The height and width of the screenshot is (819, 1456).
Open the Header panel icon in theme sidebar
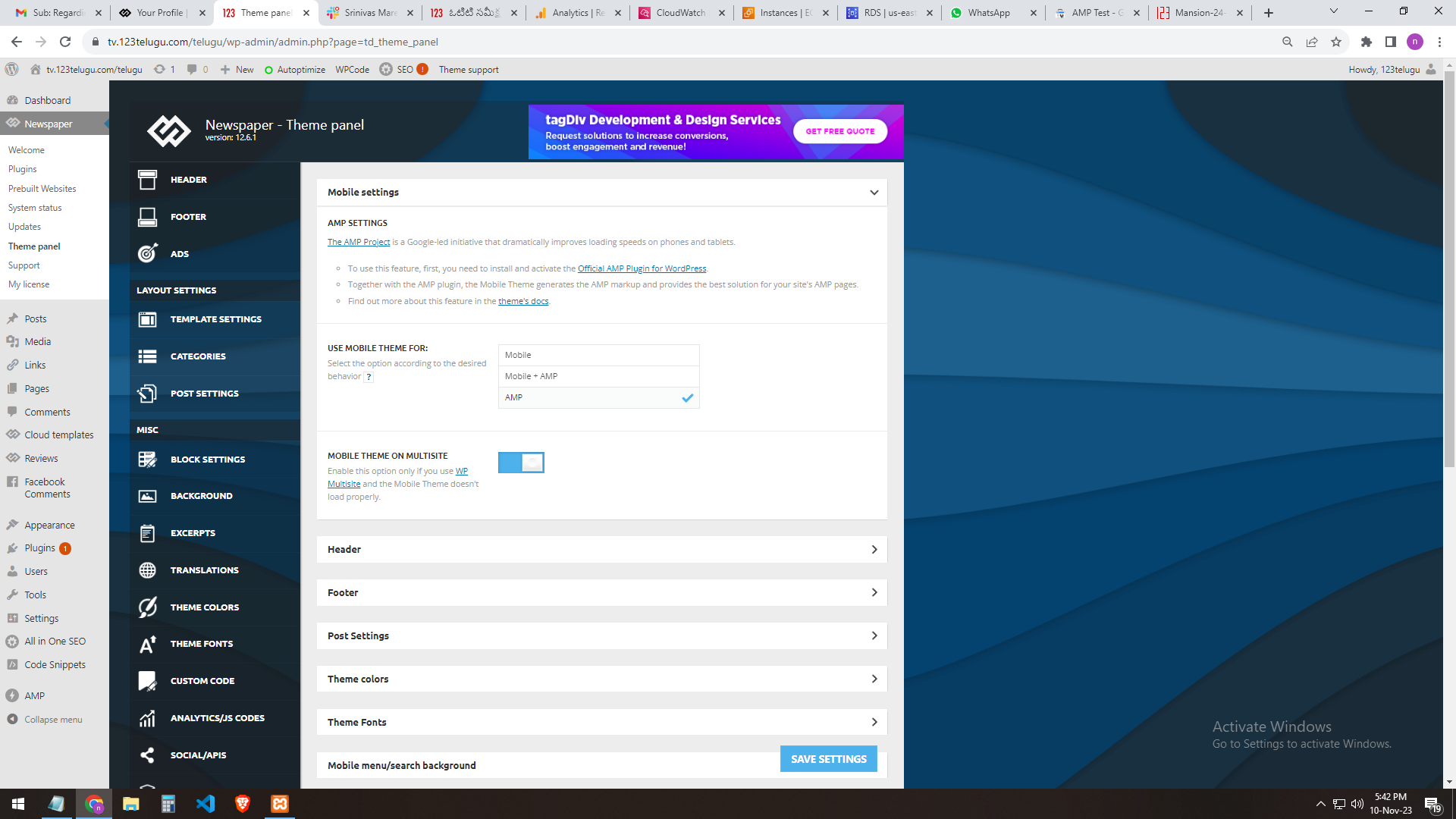(x=147, y=180)
